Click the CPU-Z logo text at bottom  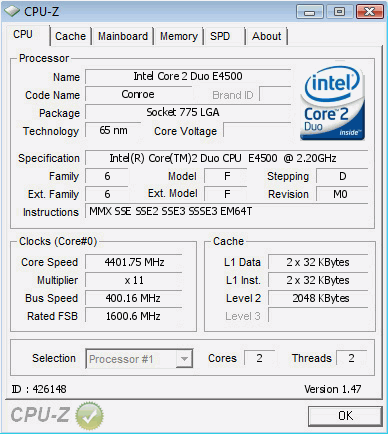click(x=40, y=415)
